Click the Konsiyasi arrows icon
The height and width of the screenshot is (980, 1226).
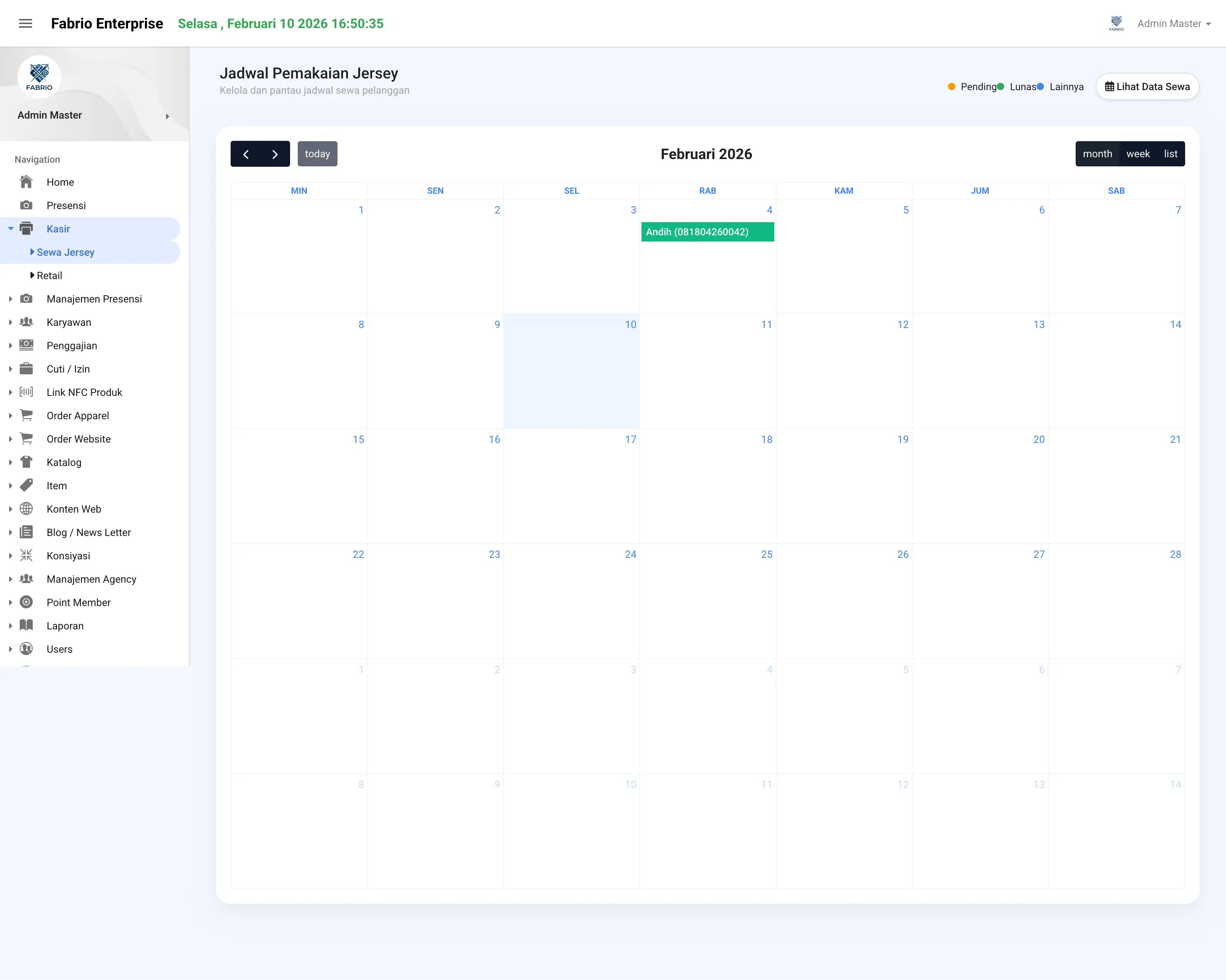pos(26,555)
